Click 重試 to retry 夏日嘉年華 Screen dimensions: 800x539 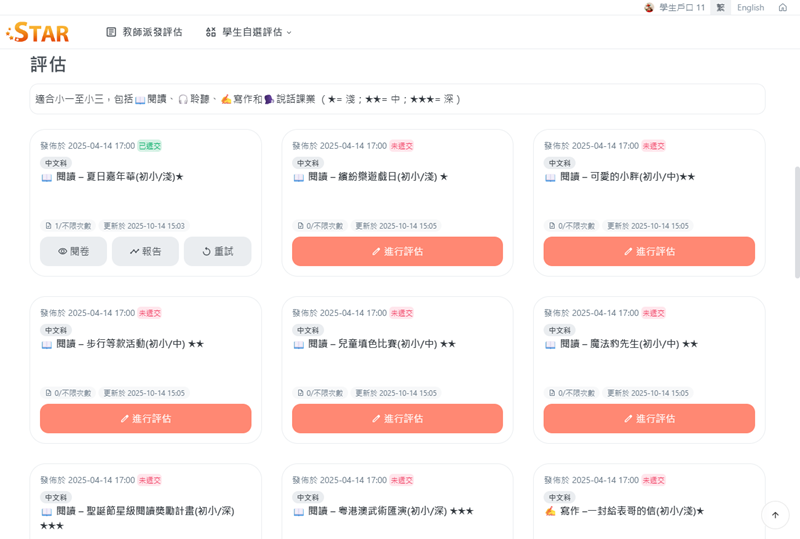(217, 251)
